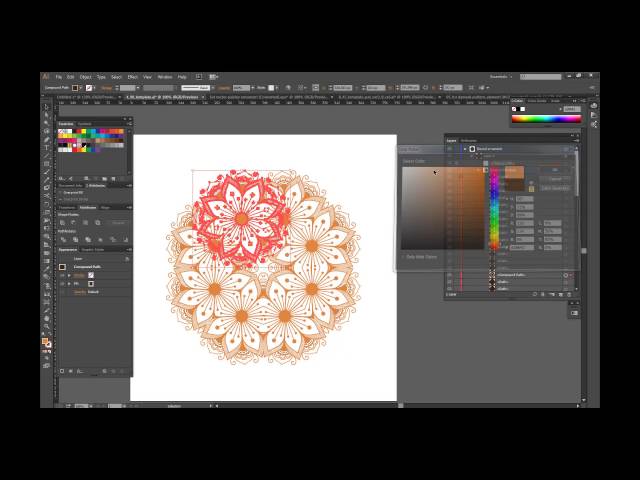Expand Stroke row in Appearance panel
640x480 pixels.
pos(69,276)
